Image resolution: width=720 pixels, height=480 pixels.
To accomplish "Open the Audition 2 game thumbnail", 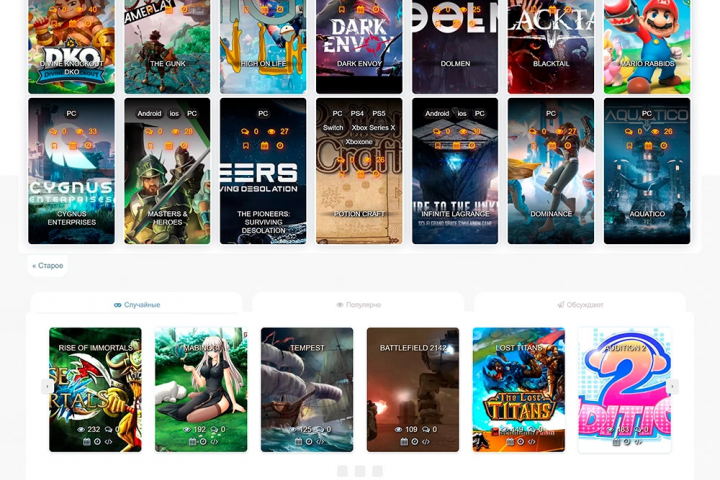I will [x=624, y=390].
